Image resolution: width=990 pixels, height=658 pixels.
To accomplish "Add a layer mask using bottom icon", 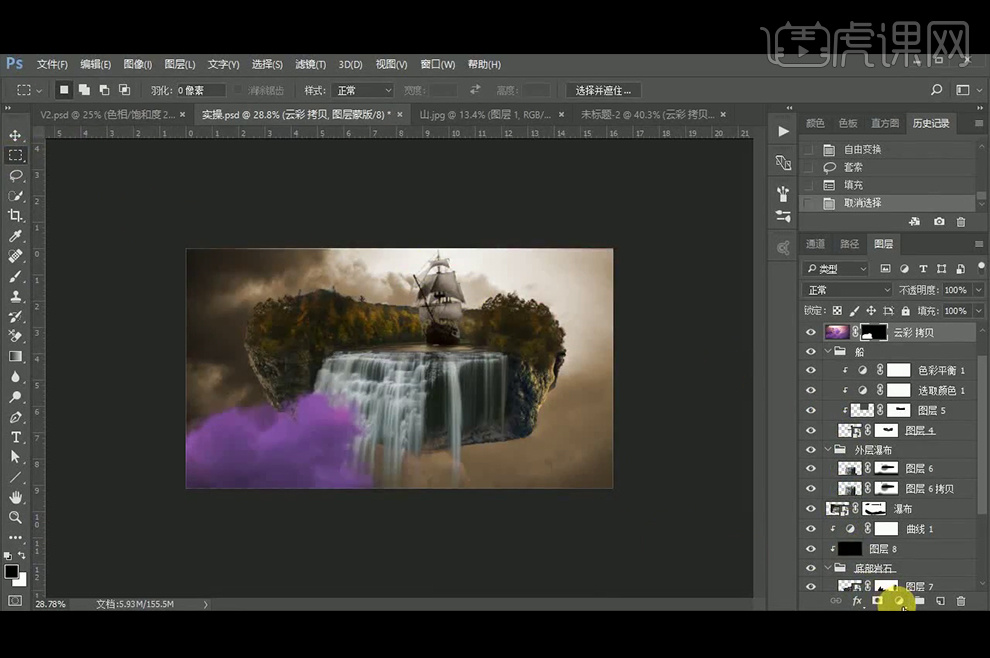I will tap(877, 601).
